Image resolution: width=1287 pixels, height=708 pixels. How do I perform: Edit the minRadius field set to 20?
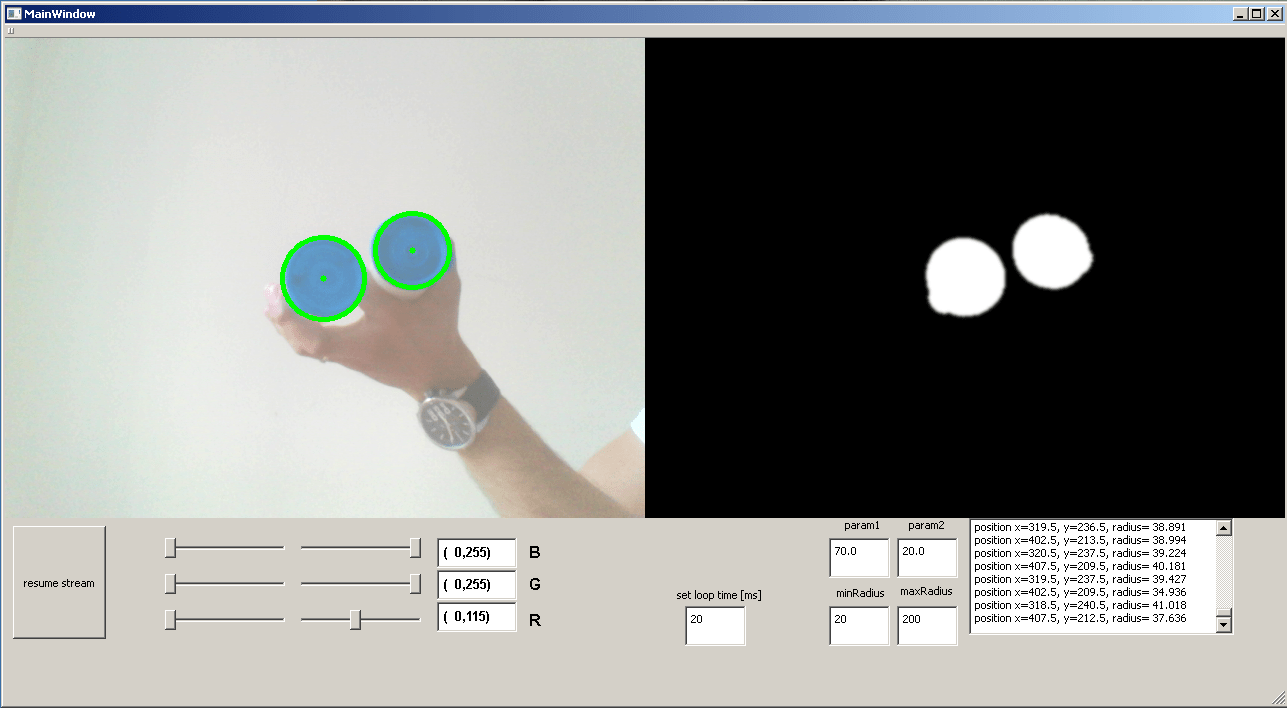coord(858,626)
